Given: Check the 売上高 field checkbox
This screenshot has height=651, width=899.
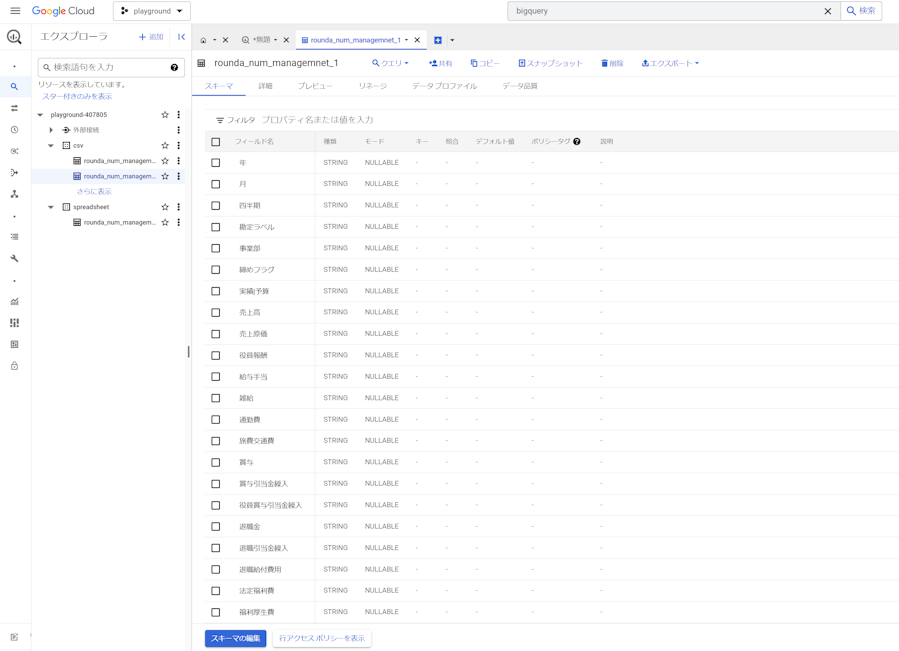Looking at the screenshot, I should [x=216, y=313].
